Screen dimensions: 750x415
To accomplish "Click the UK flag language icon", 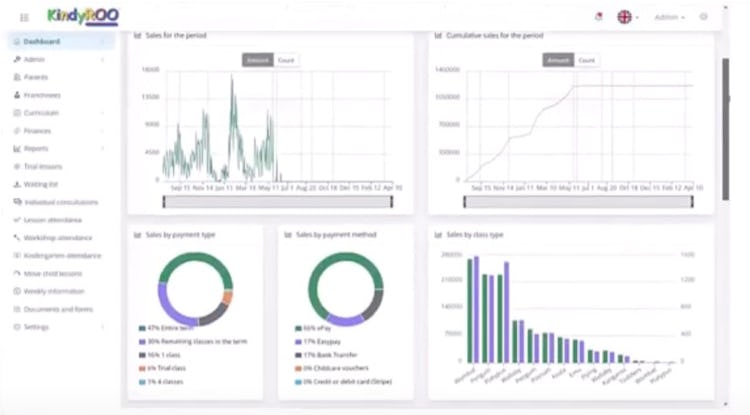I will click(x=624, y=17).
